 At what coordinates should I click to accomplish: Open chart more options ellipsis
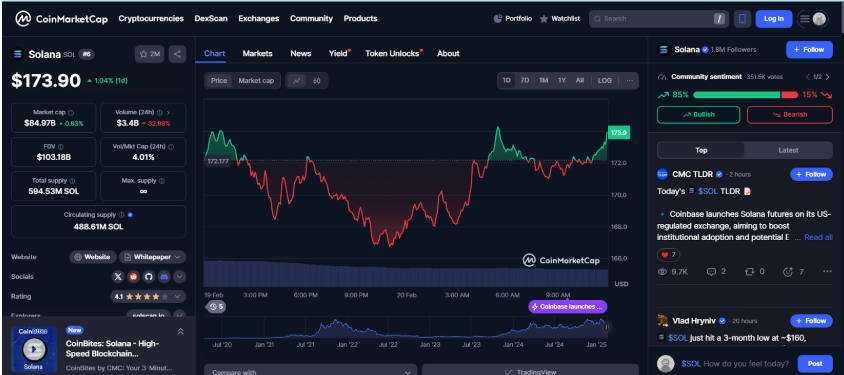pos(629,81)
